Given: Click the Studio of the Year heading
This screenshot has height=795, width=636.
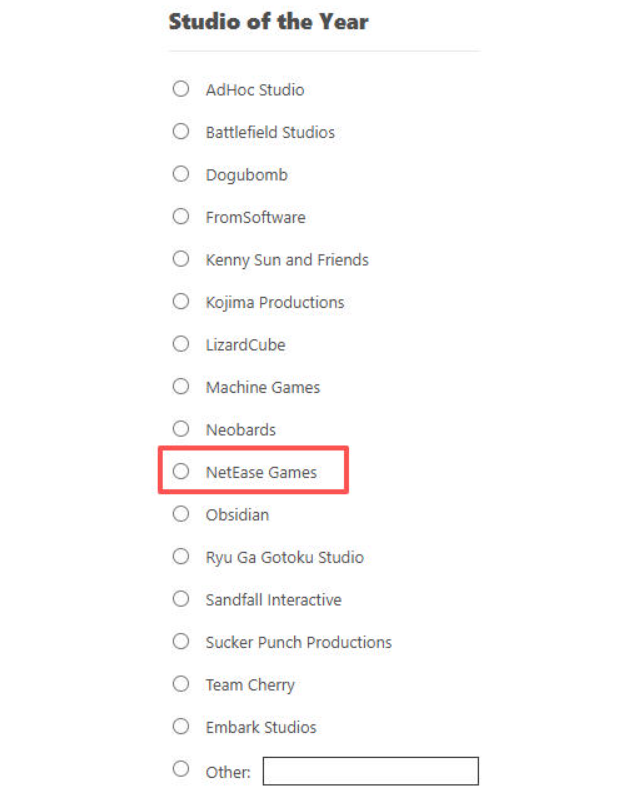Looking at the screenshot, I should click(268, 22).
